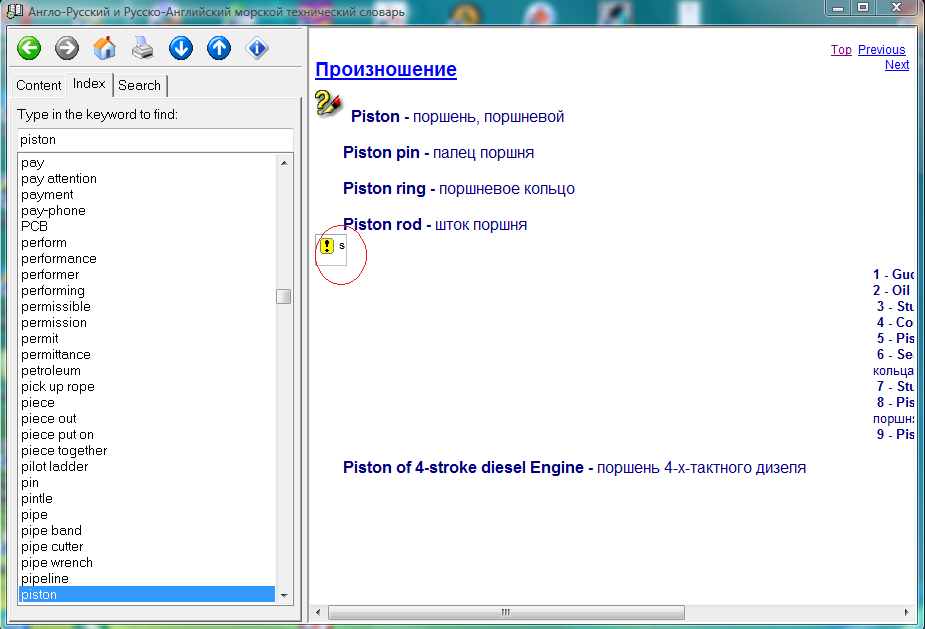This screenshot has width=925, height=629.
Task: Click index list scroll-up arrow
Action: pyautogui.click(x=284, y=163)
